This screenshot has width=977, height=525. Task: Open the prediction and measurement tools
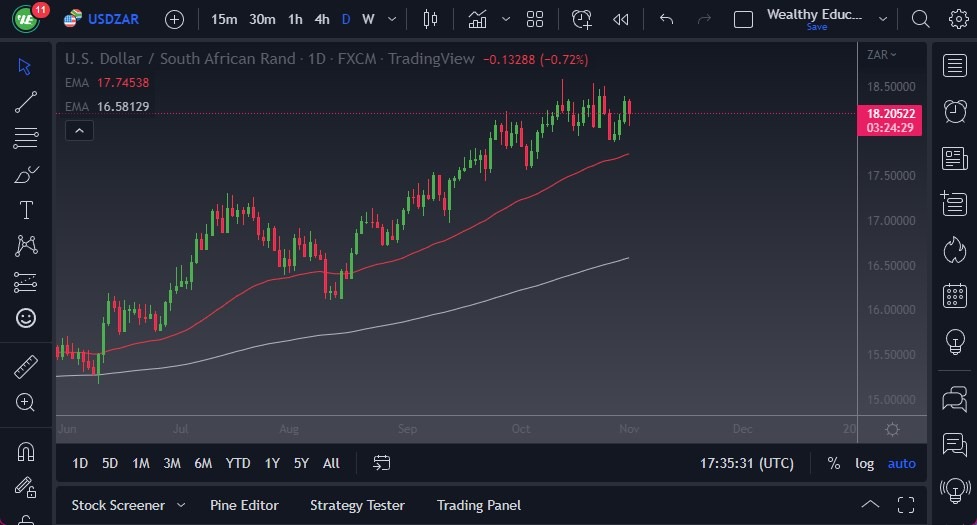tap(26, 282)
